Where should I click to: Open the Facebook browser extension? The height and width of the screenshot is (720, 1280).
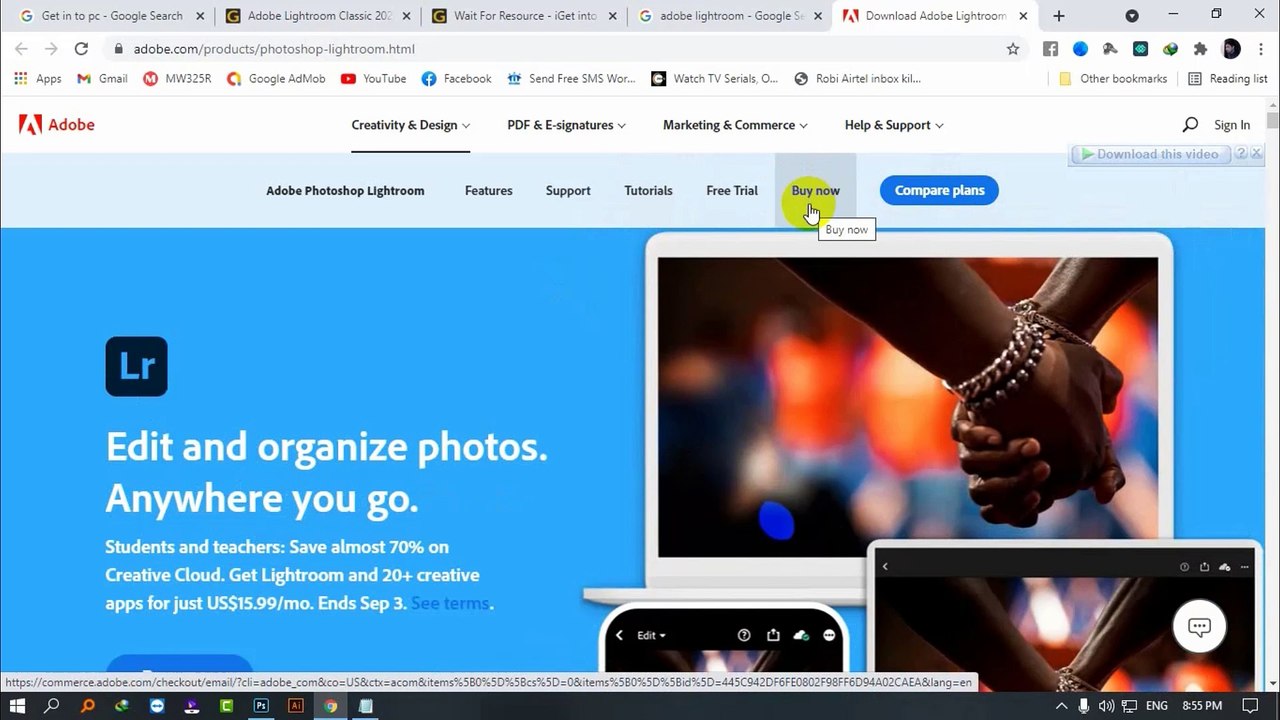pyautogui.click(x=1050, y=49)
